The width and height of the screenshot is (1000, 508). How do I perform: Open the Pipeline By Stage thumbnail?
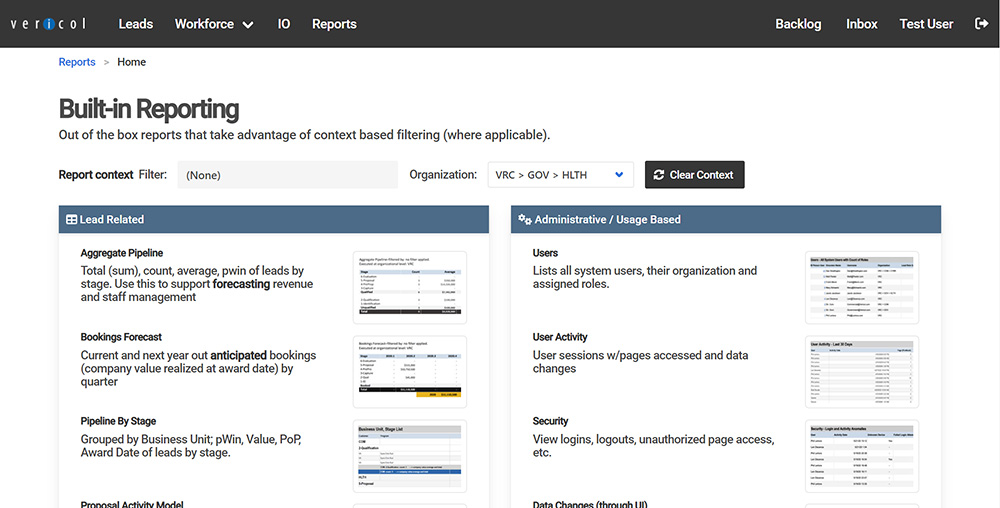(410, 455)
